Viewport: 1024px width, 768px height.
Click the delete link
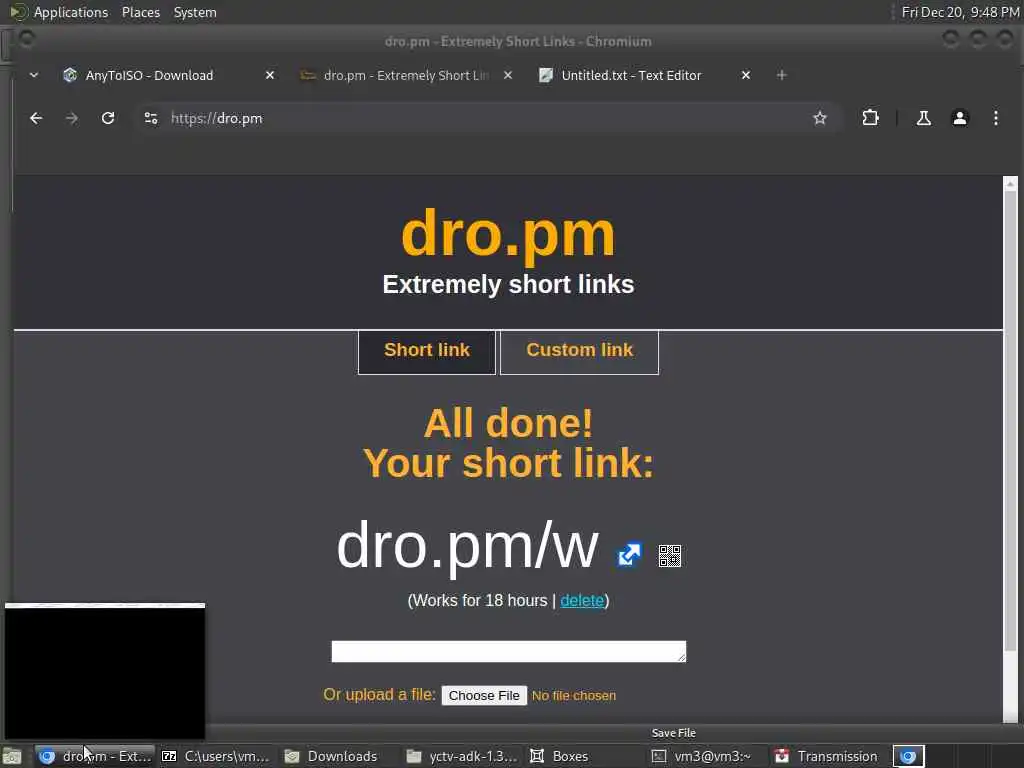582,600
